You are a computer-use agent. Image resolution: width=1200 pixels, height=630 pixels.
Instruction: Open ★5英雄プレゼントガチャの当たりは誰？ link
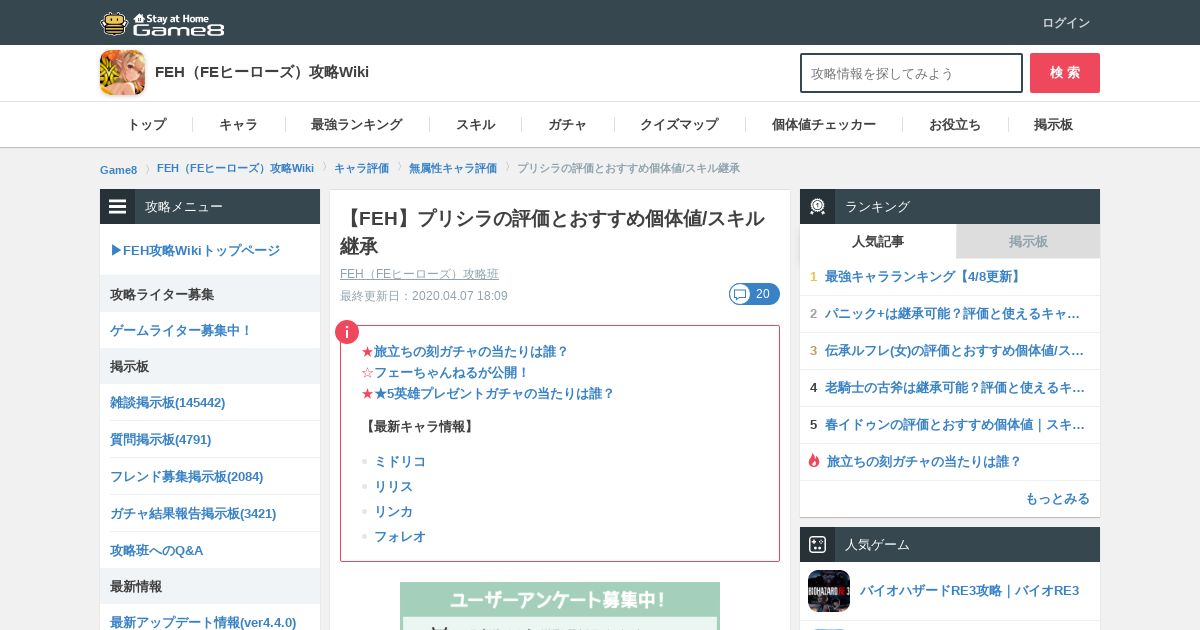point(494,393)
